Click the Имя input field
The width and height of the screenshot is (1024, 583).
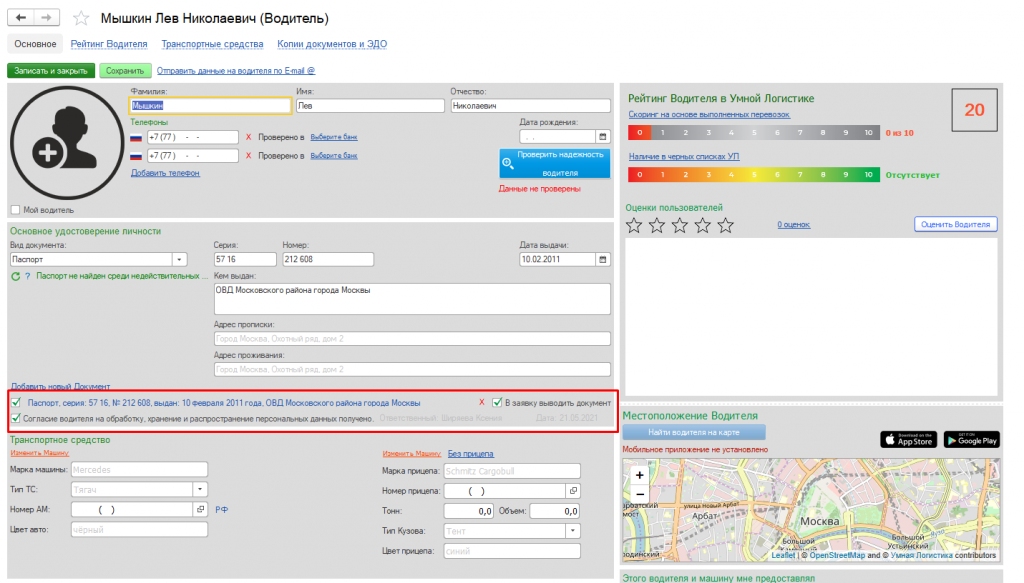pos(370,105)
